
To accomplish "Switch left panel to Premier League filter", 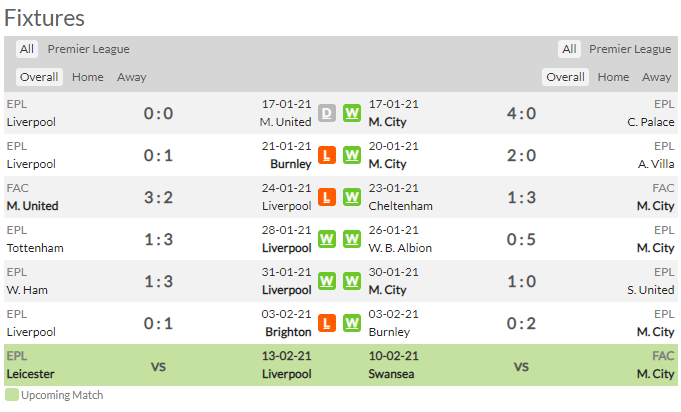I will [x=89, y=49].
